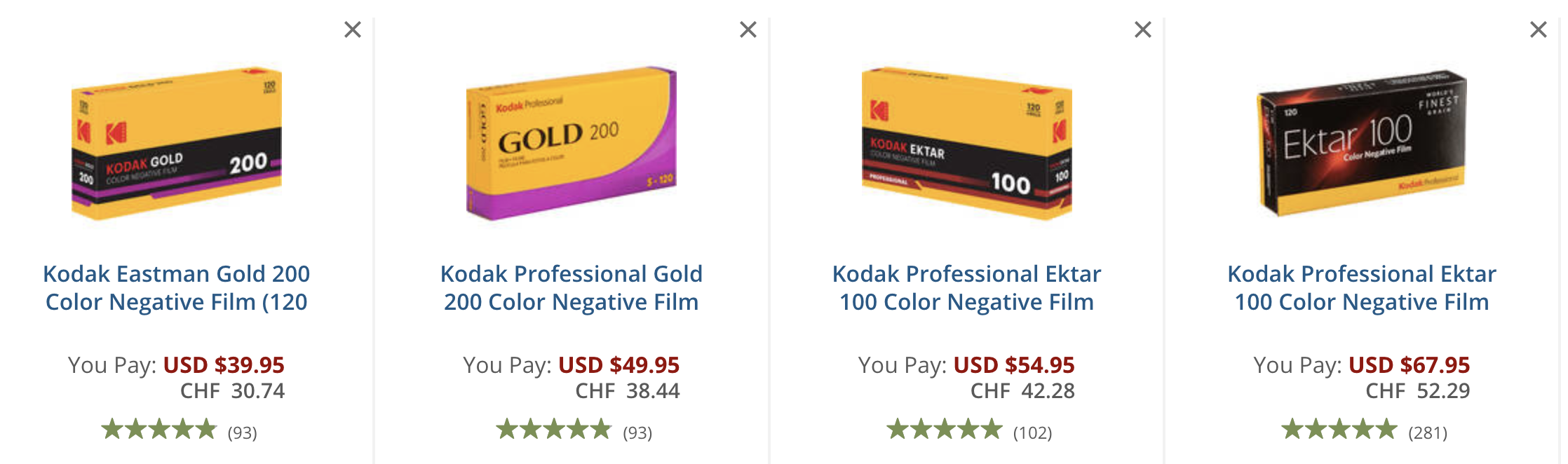Image resolution: width=1568 pixels, height=464 pixels.
Task: View the black Ektar 100 box photo
Action: 1362,144
